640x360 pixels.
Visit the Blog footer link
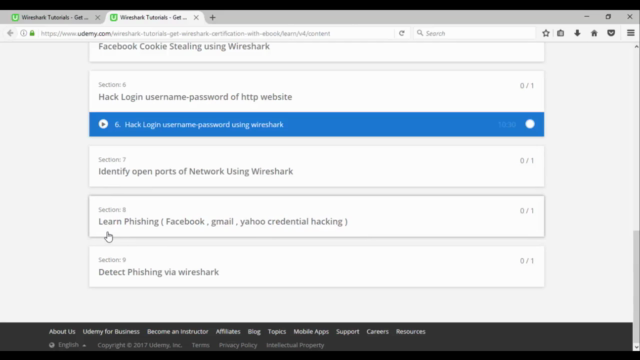pyautogui.click(x=254, y=331)
